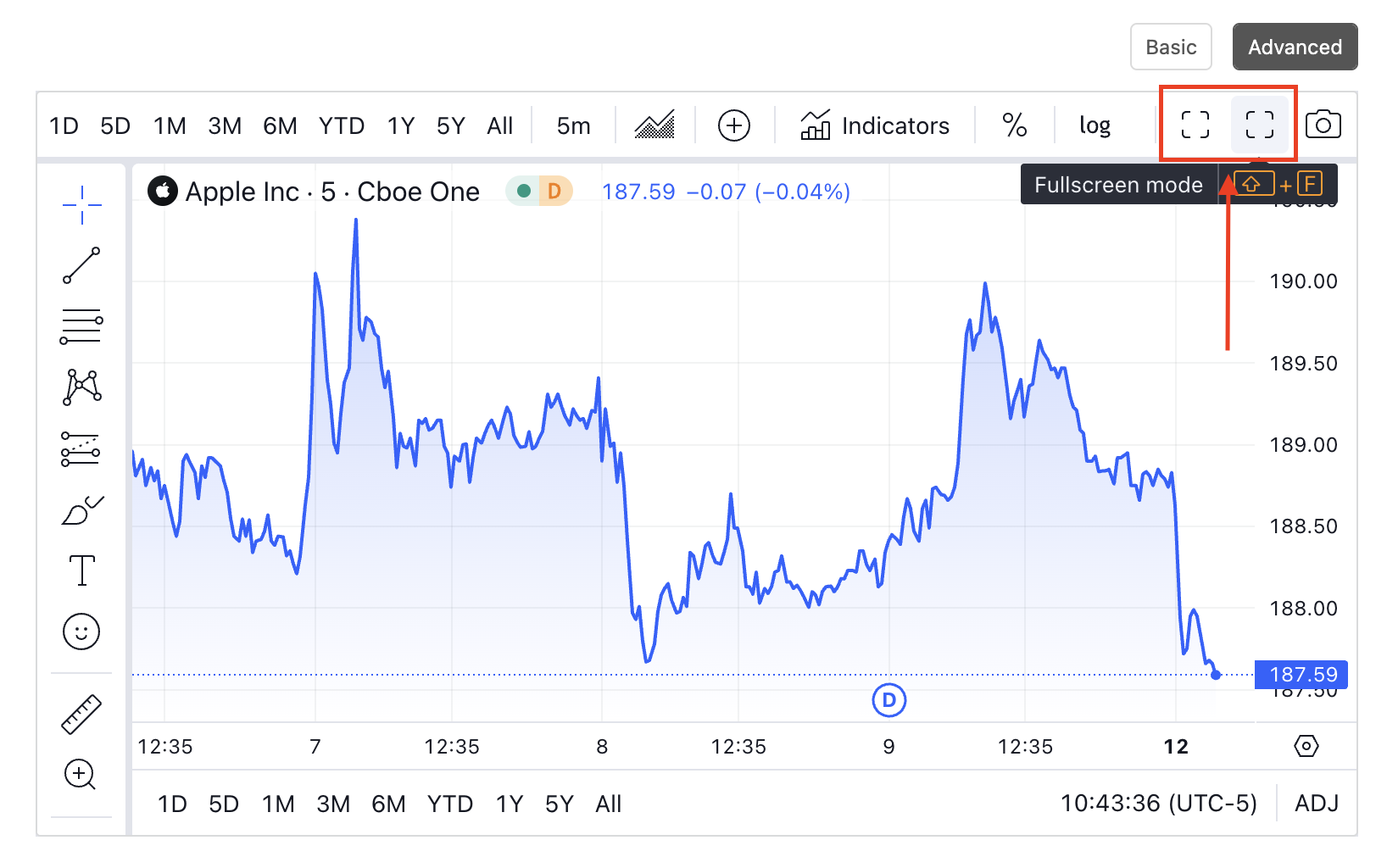Open the Indicators panel
Screen dimensions: 1387x868
click(877, 125)
